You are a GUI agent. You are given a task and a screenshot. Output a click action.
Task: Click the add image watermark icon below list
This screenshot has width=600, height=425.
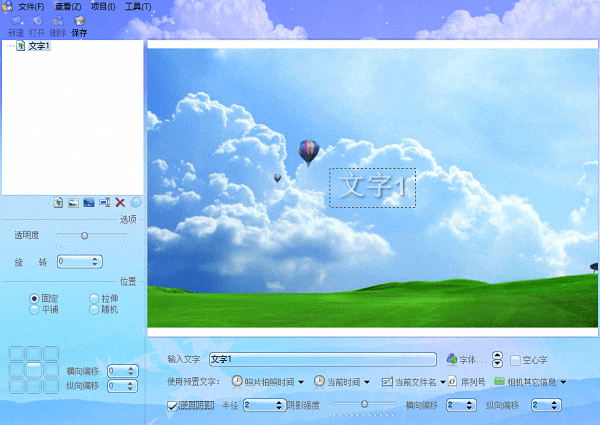pyautogui.click(x=74, y=203)
